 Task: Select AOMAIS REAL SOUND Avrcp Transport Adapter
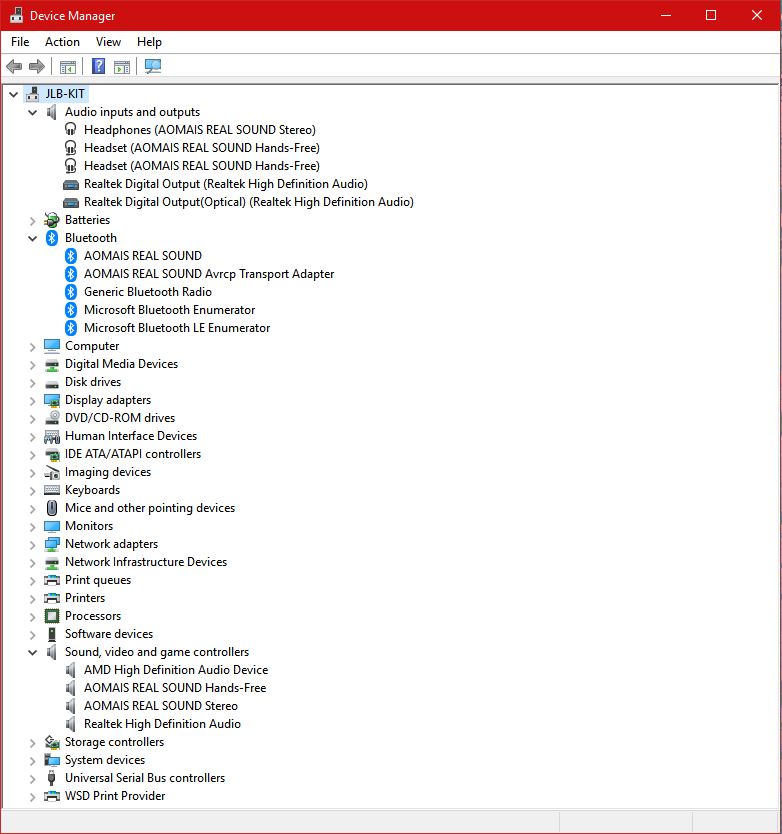[209, 274]
